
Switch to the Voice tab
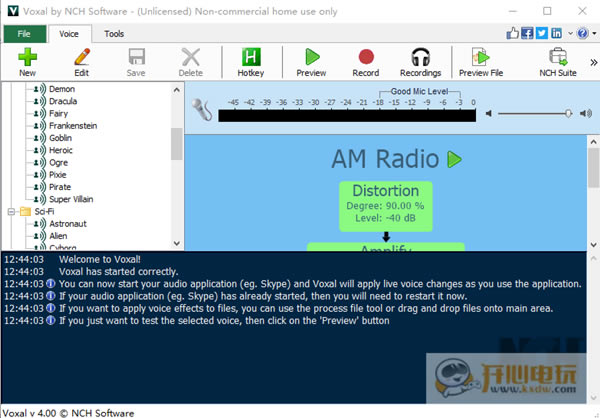pos(69,34)
